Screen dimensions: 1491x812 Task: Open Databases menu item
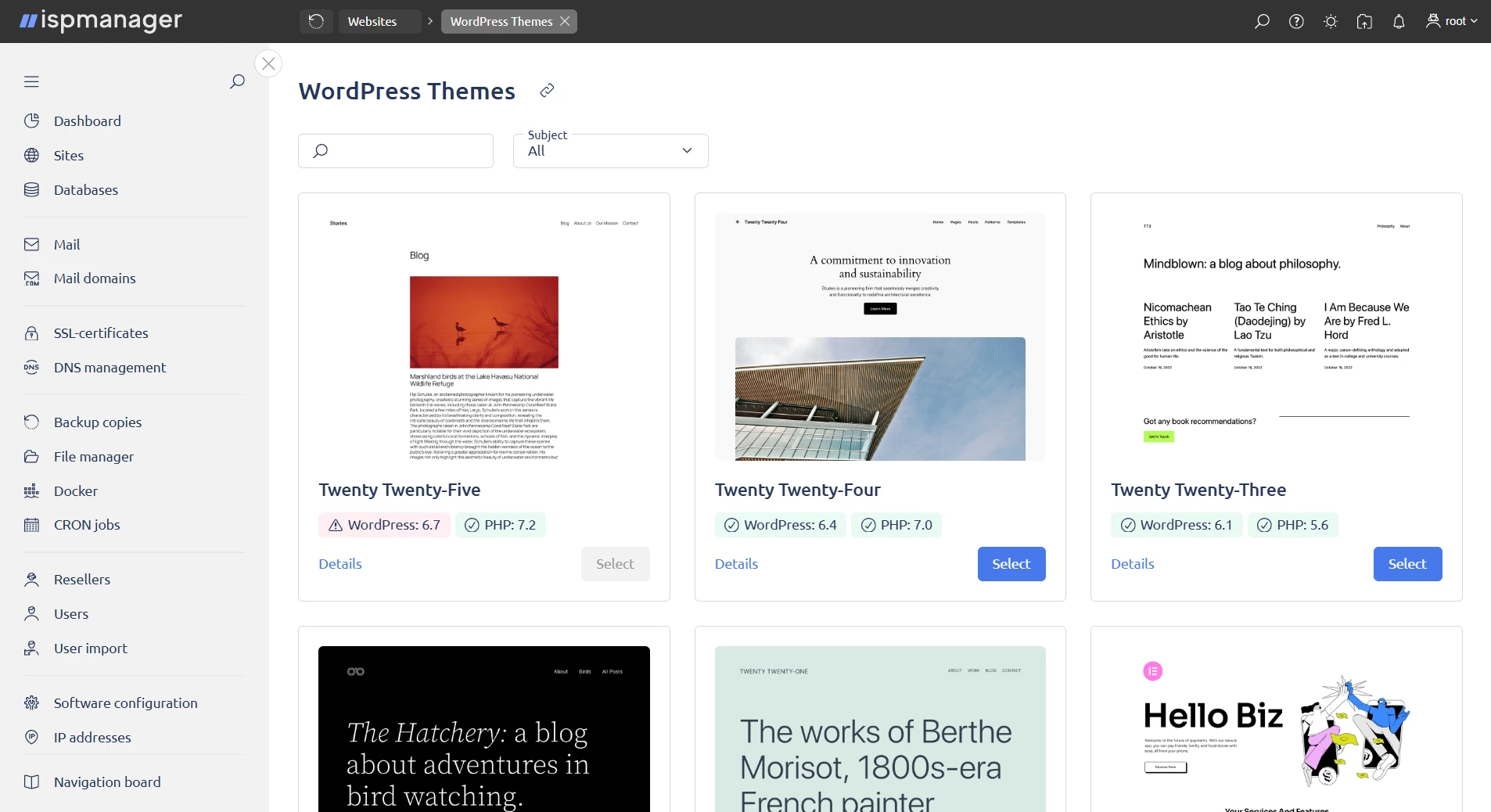pos(86,190)
